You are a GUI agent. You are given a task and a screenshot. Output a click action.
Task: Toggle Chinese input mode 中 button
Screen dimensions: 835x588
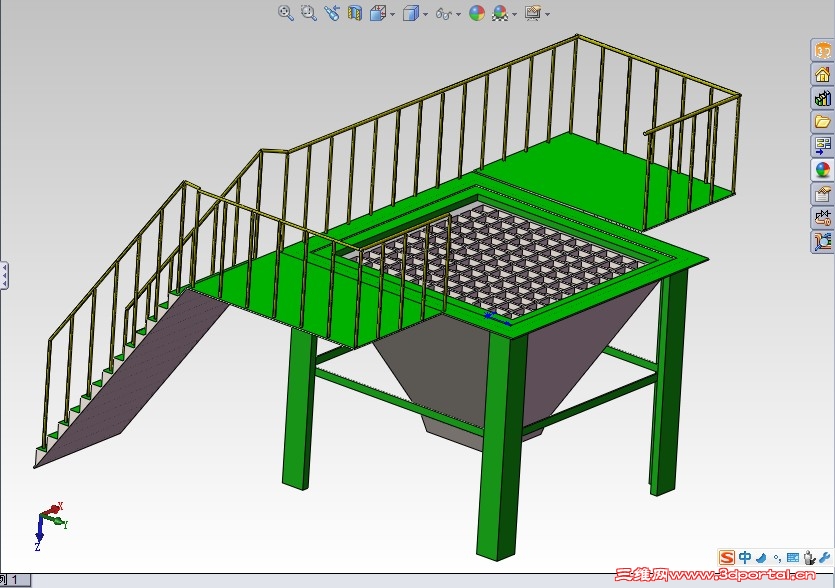(744, 558)
